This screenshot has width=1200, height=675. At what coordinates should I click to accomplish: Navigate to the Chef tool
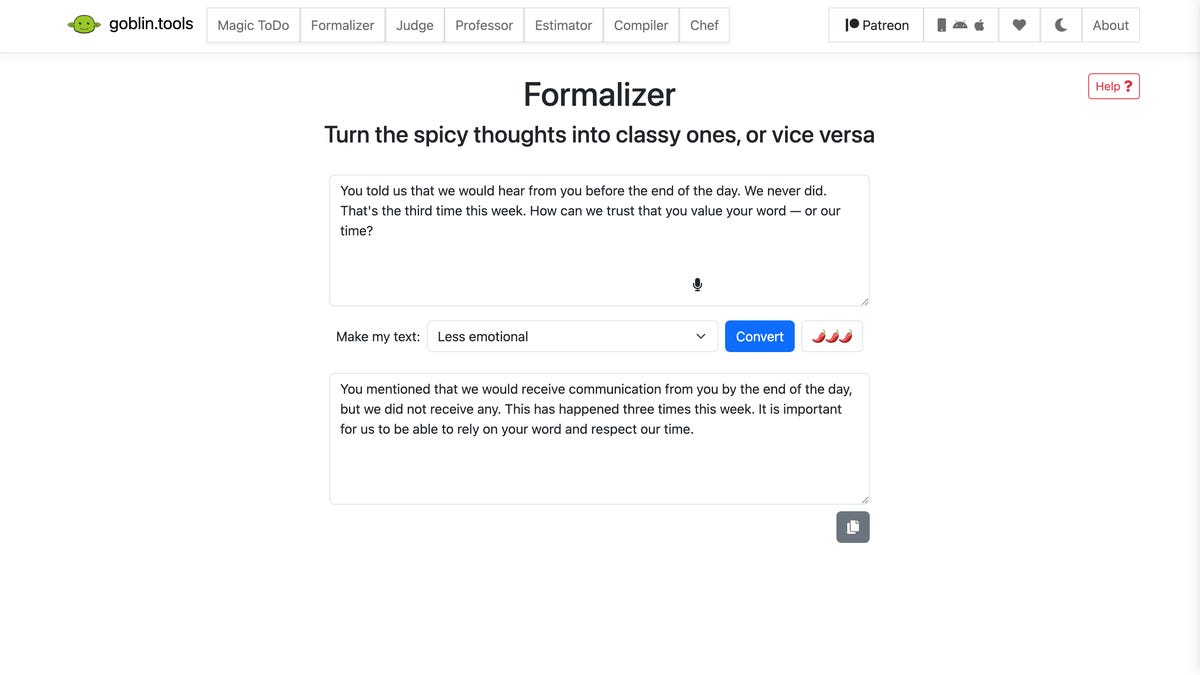click(704, 25)
